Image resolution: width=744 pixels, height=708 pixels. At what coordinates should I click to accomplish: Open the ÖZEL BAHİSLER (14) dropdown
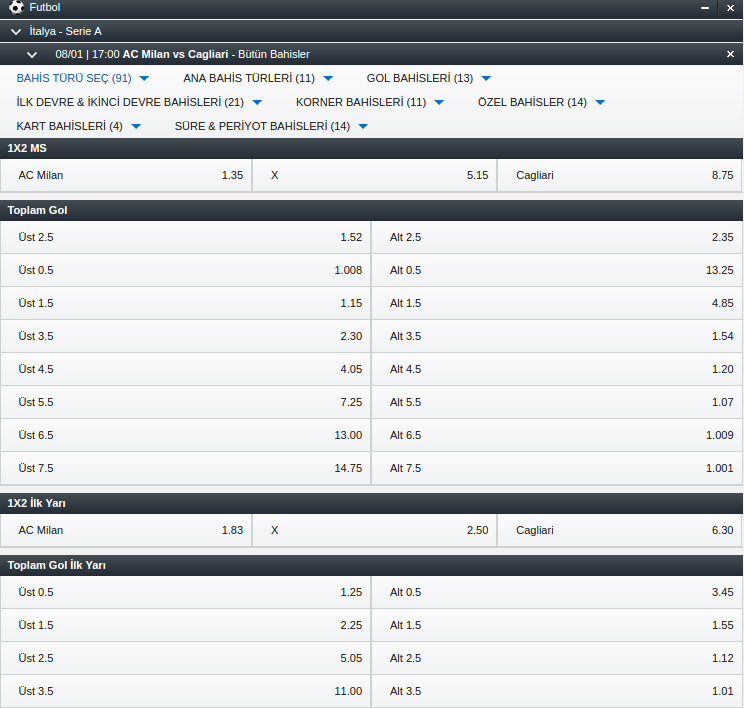click(x=541, y=102)
